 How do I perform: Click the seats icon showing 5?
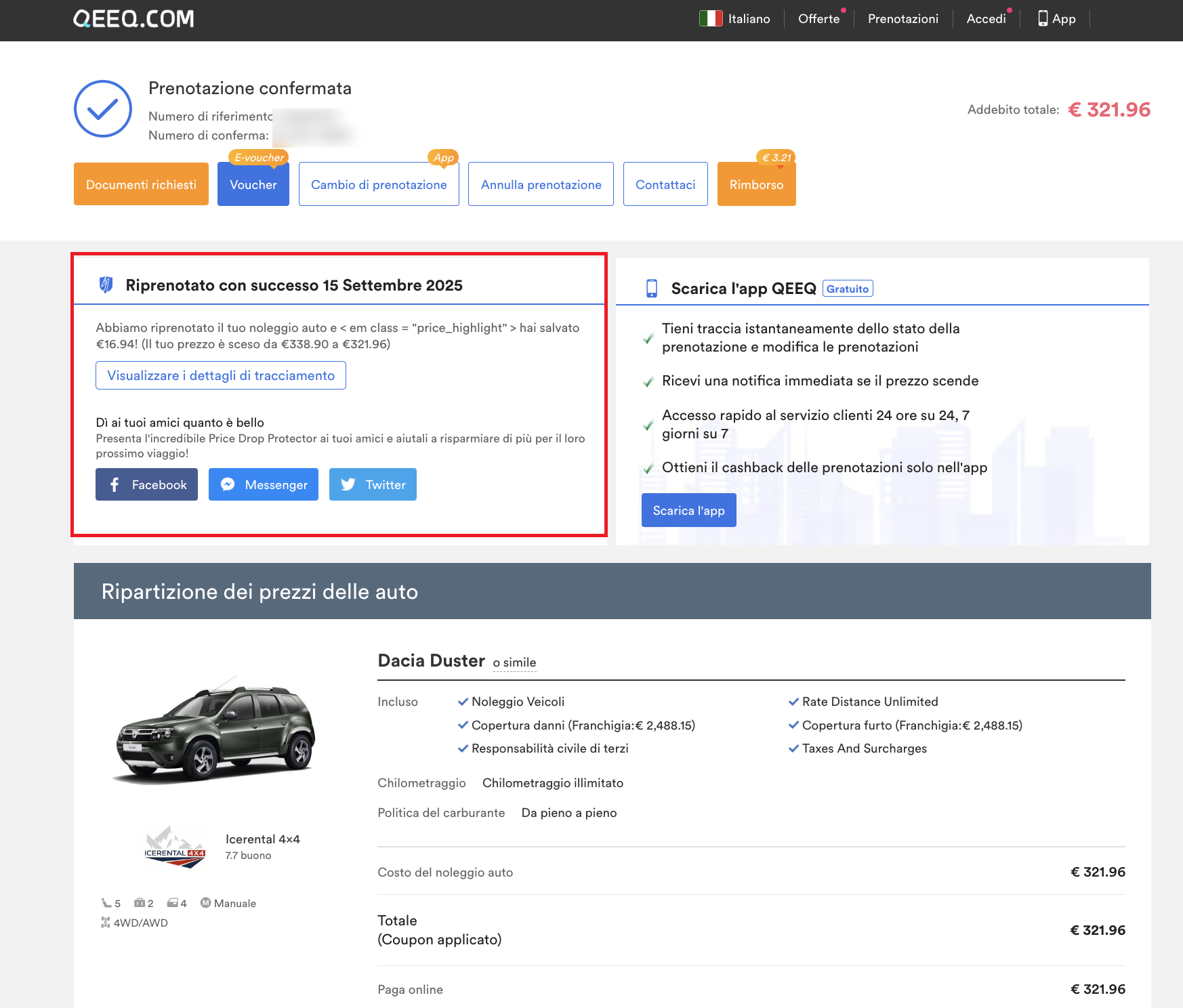click(106, 903)
